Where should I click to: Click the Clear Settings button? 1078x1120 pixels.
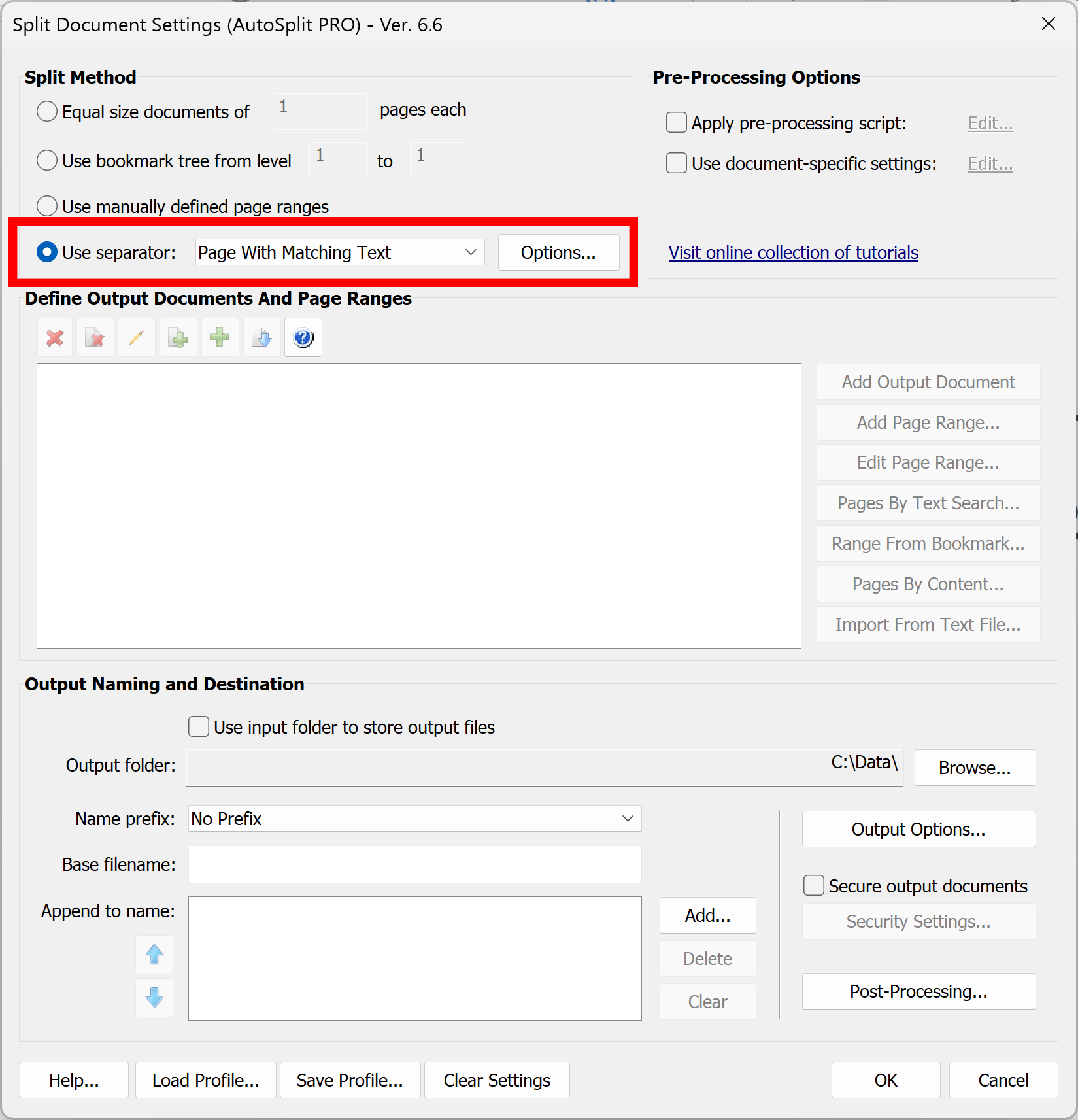tap(496, 1080)
